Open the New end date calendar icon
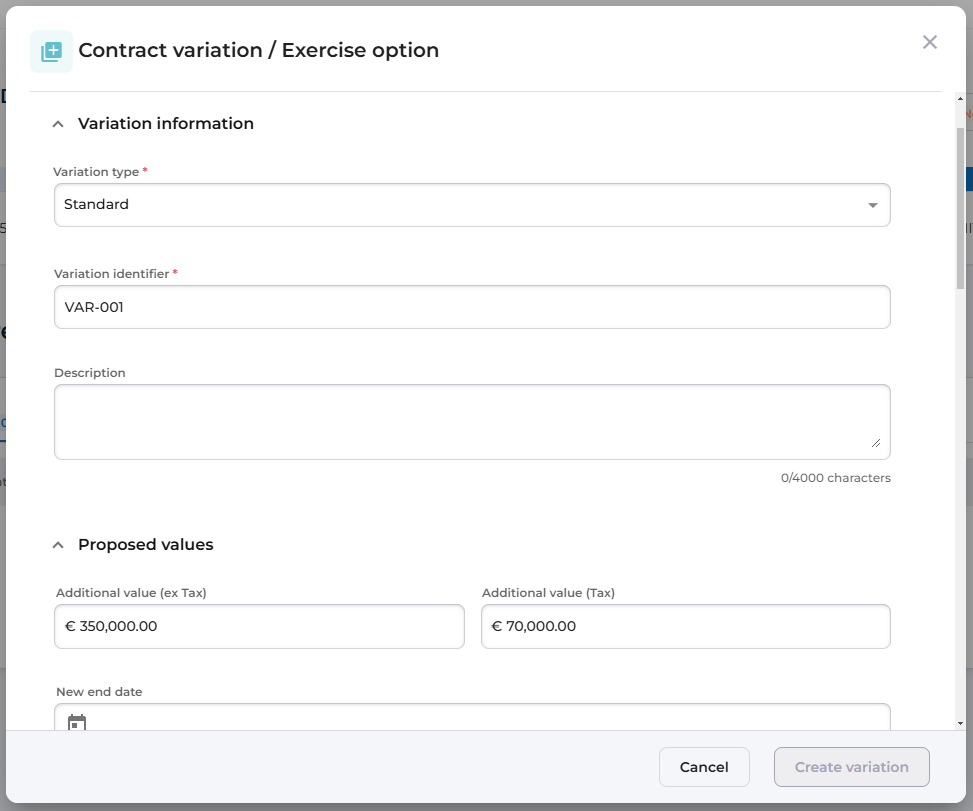The image size is (973, 811). tap(77, 722)
